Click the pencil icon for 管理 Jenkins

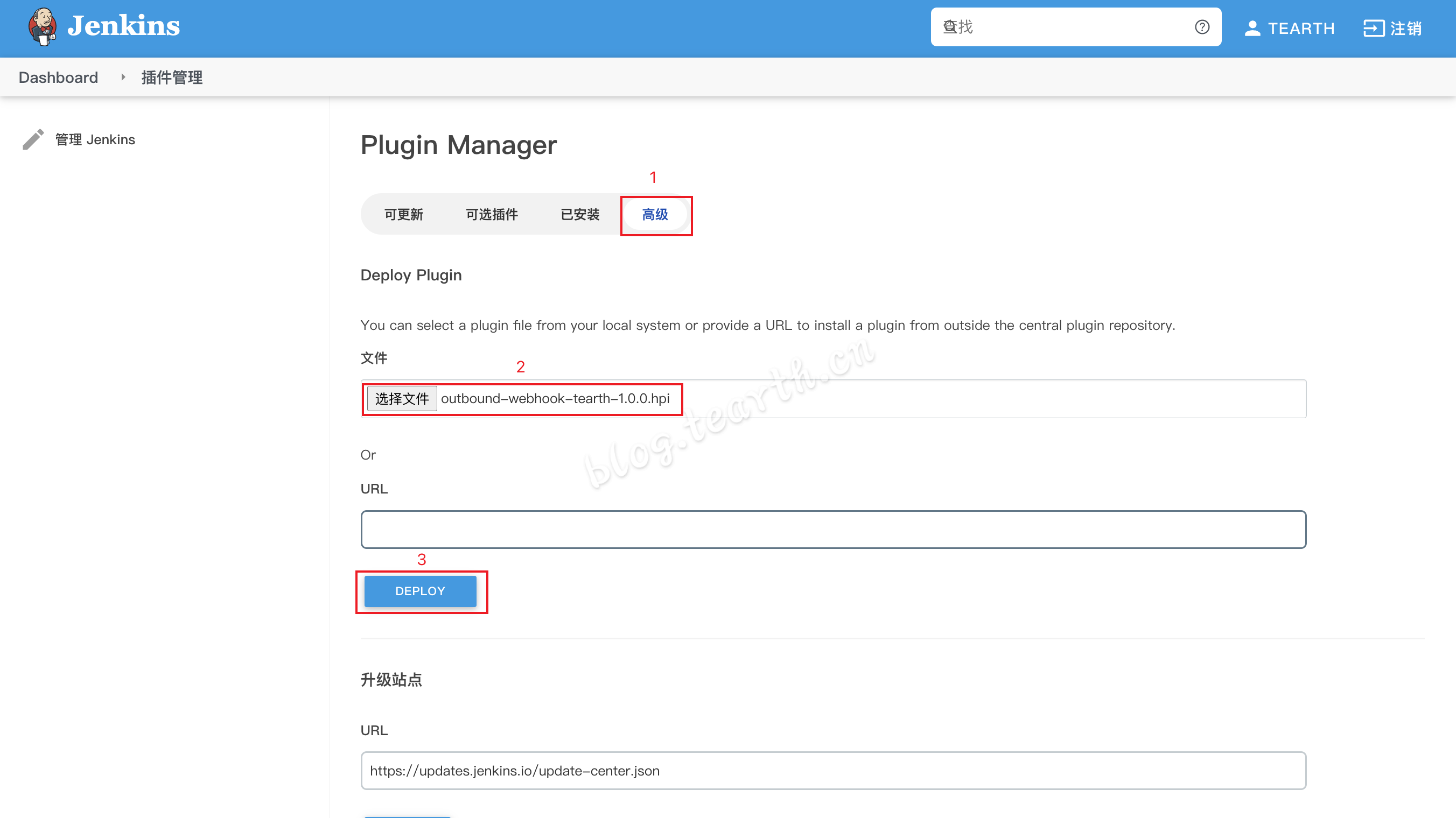click(33, 139)
